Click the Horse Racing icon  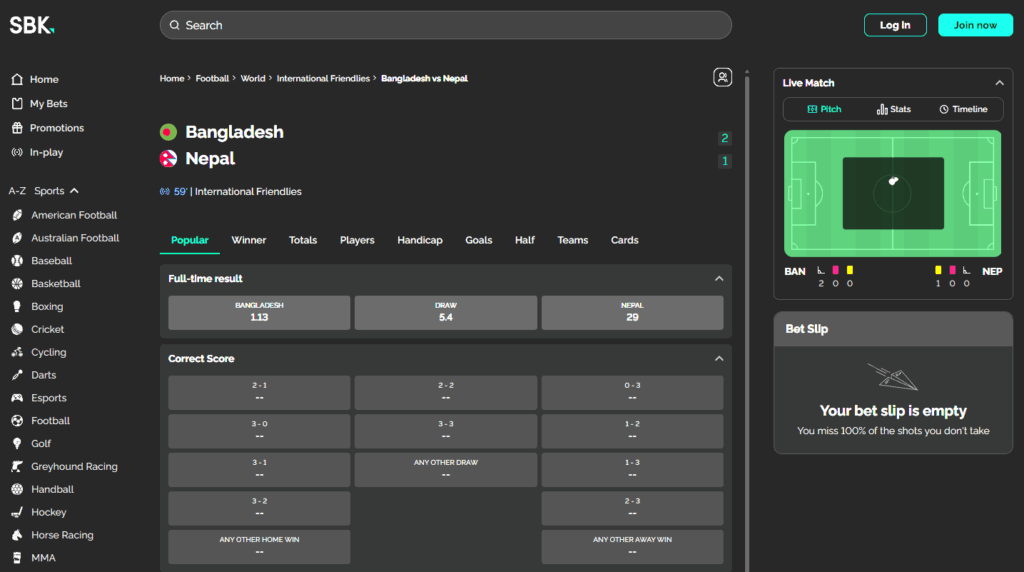click(17, 535)
